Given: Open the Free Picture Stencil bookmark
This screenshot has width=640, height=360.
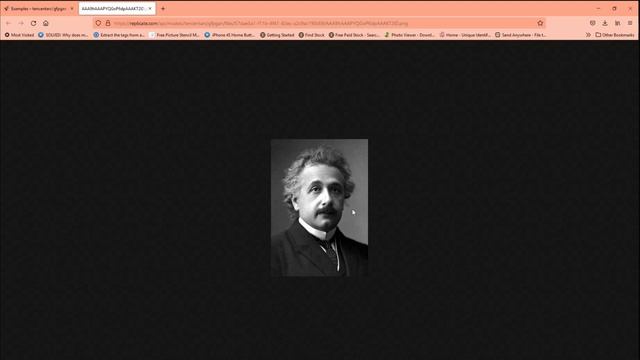Looking at the screenshot, I should pos(174,35).
